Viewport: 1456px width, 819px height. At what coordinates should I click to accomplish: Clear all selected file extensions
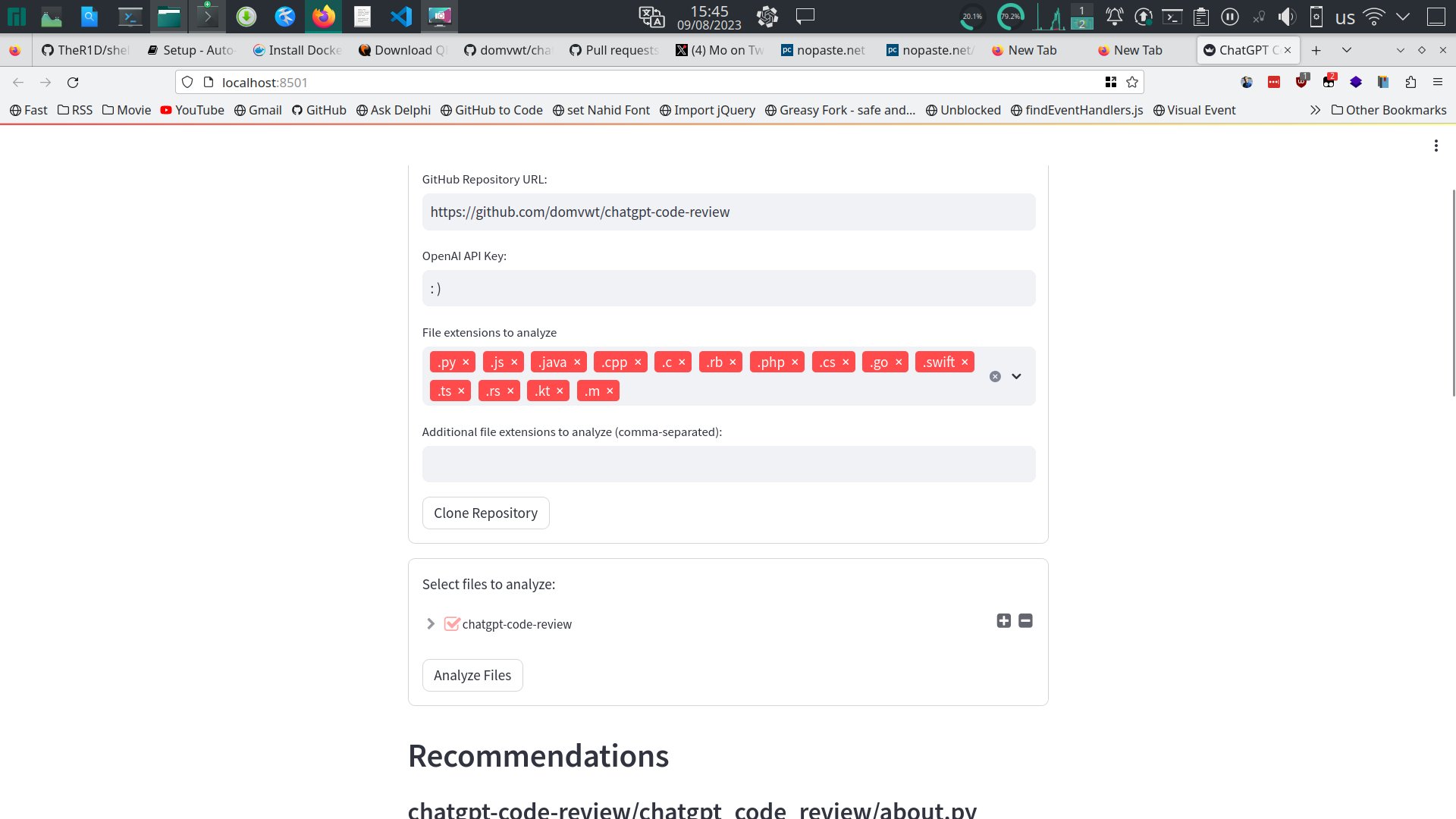(995, 377)
